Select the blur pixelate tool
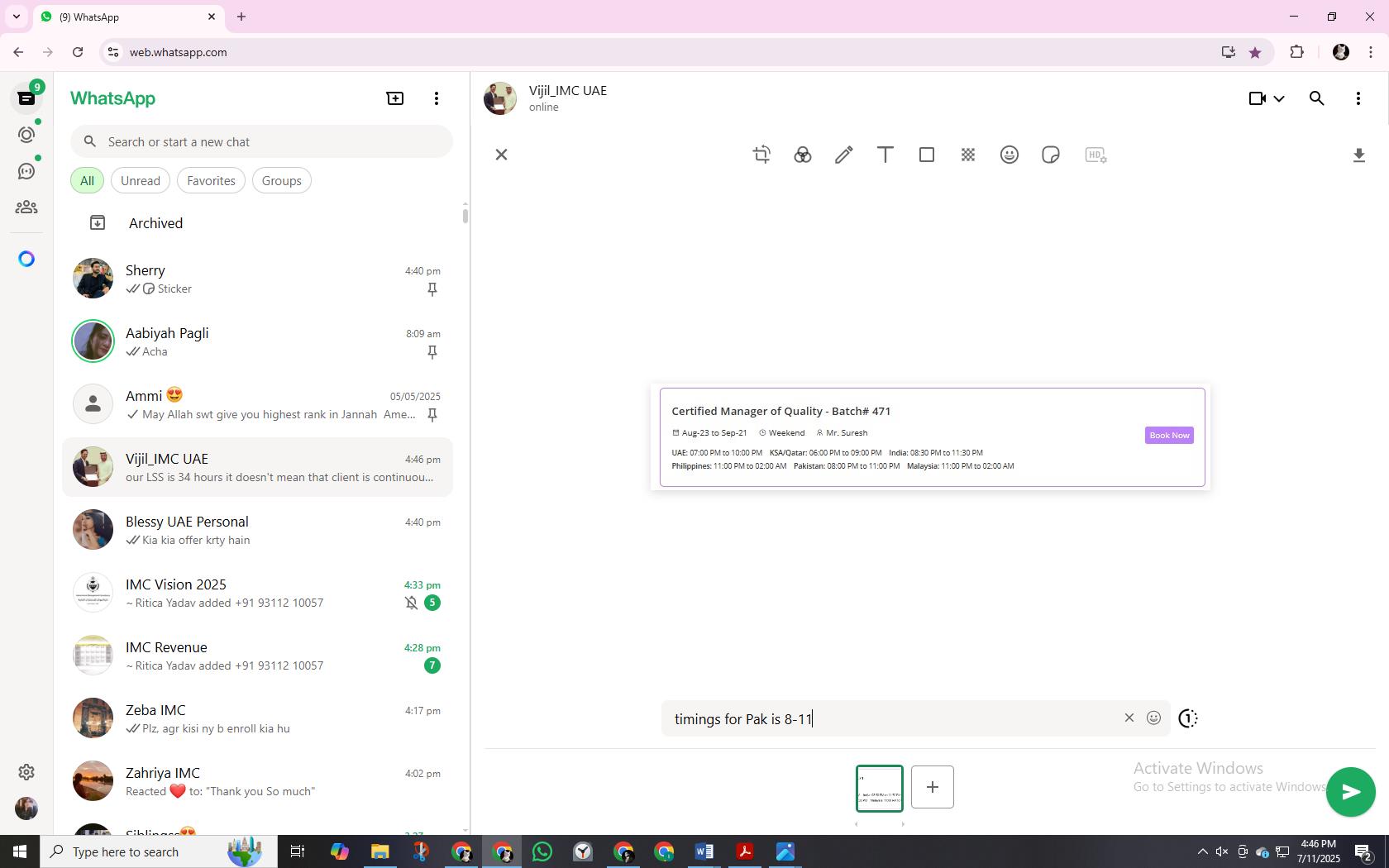Viewport: 1389px width, 868px height. point(967,155)
